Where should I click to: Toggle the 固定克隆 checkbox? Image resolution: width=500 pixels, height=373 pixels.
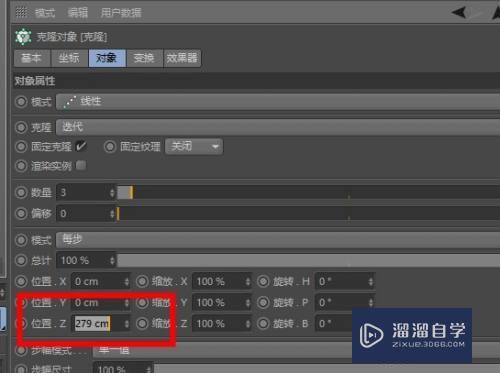click(x=81, y=146)
